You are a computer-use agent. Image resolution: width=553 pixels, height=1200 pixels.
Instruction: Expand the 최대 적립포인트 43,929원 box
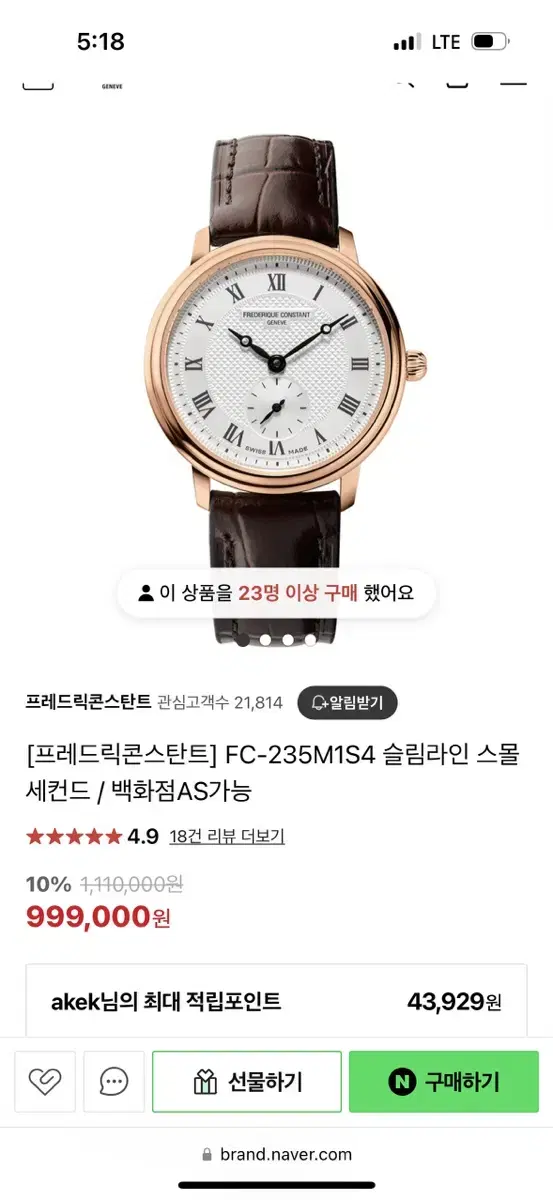point(276,1002)
